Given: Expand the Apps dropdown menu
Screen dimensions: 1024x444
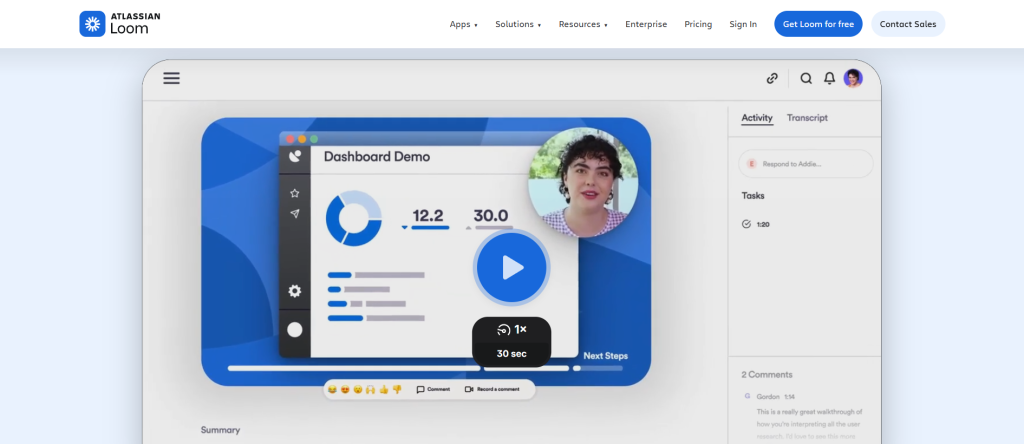Looking at the screenshot, I should 463,24.
